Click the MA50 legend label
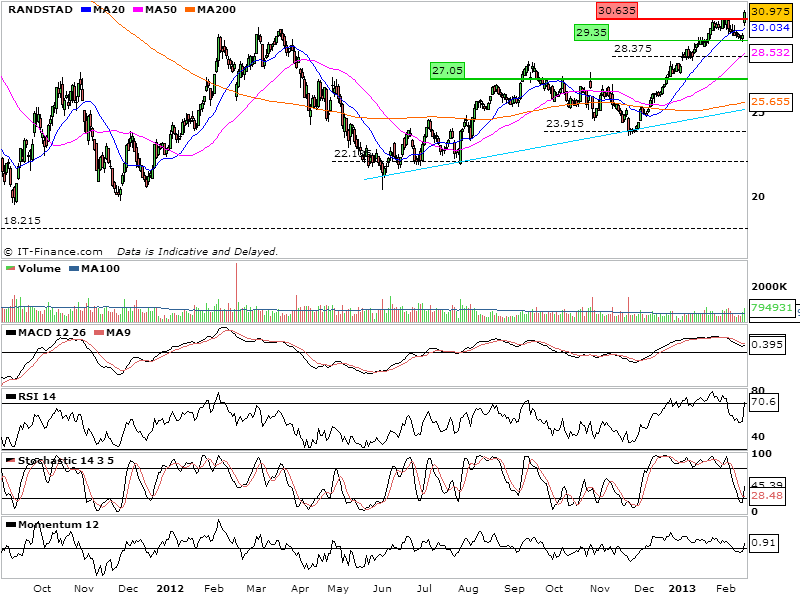The image size is (800, 600). pyautogui.click(x=161, y=10)
